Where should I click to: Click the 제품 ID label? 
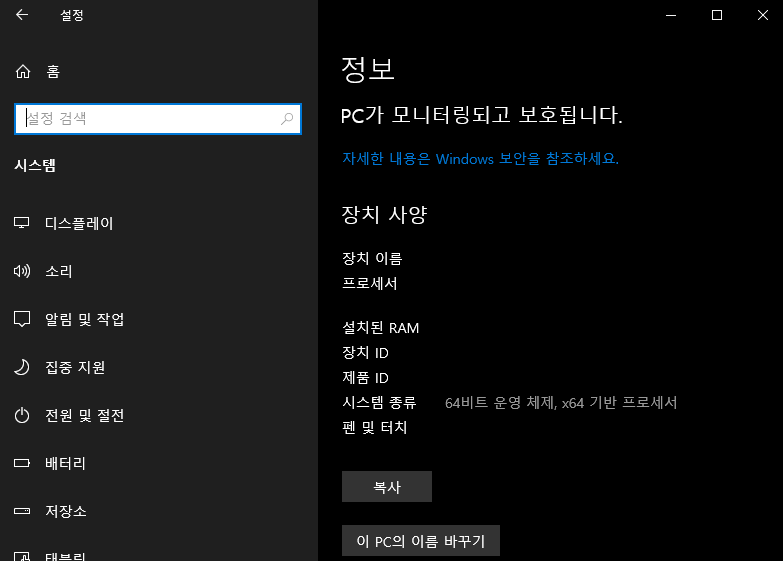[x=365, y=378]
